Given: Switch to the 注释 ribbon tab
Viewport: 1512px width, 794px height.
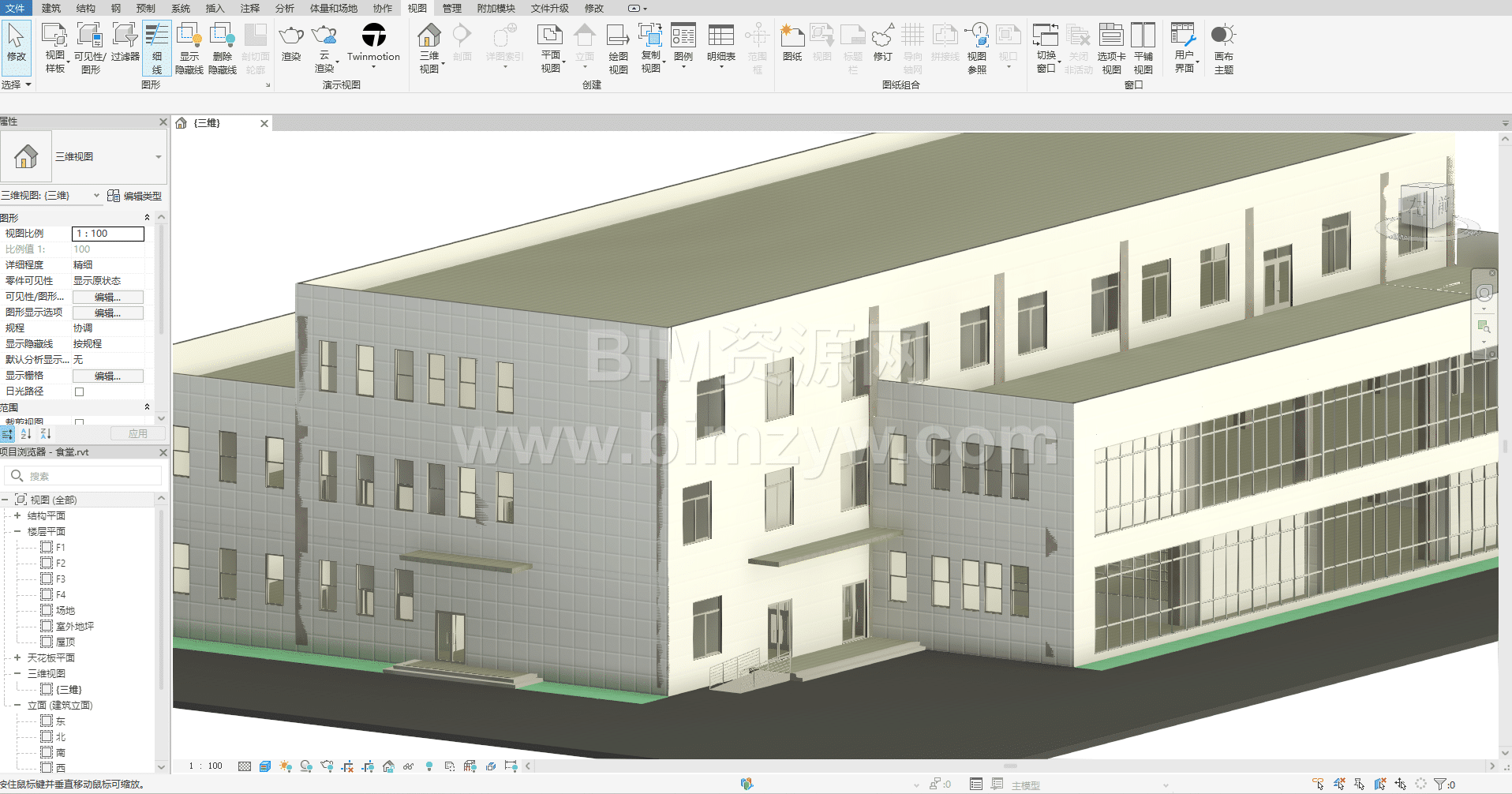Looking at the screenshot, I should pos(249,8).
